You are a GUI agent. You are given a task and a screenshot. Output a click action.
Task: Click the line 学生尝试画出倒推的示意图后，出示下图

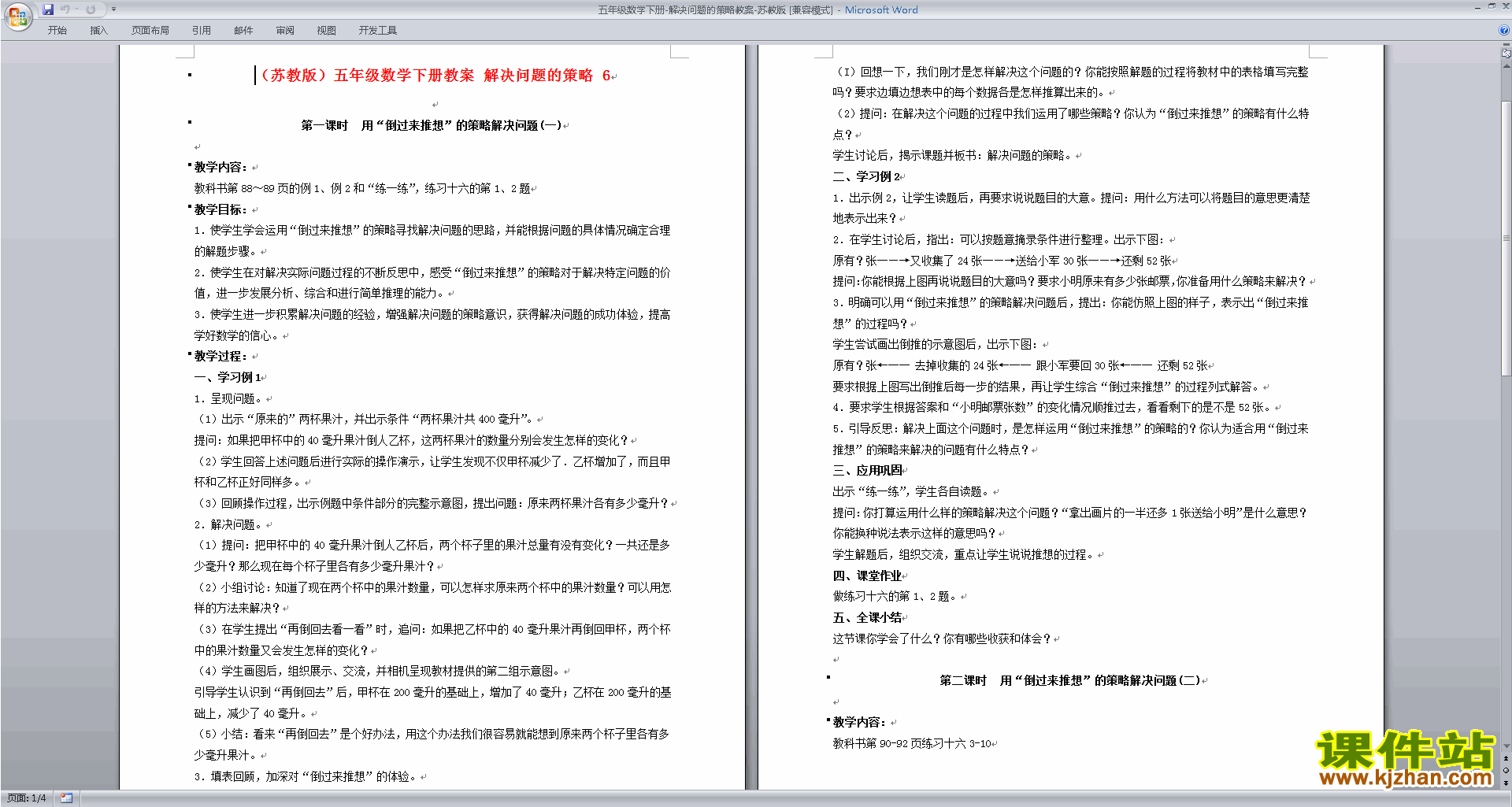coord(937,344)
